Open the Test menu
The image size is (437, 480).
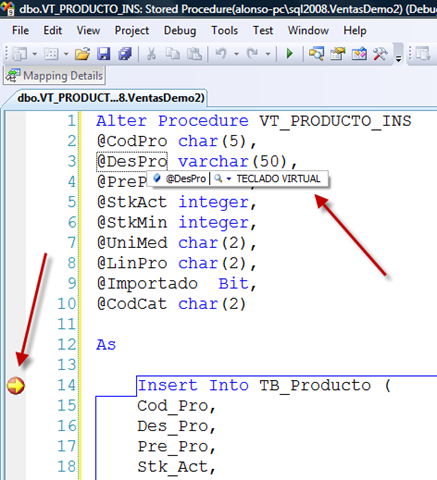[x=263, y=31]
